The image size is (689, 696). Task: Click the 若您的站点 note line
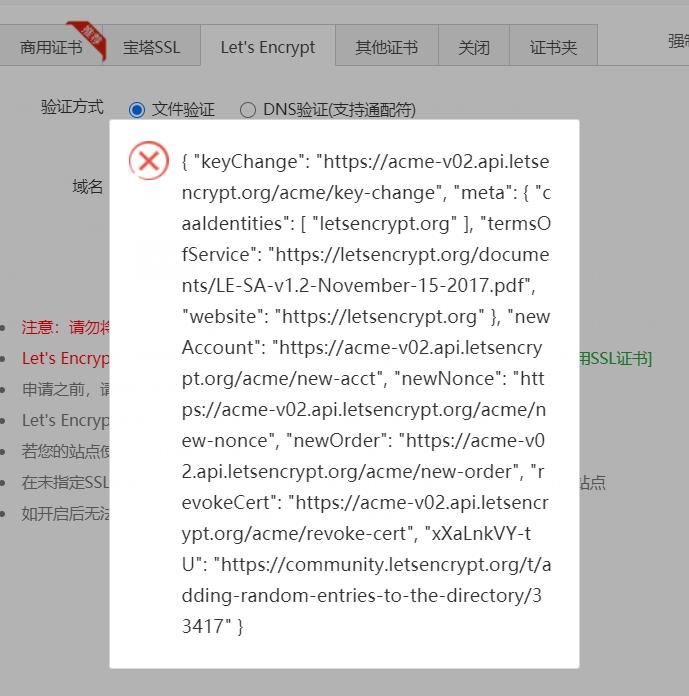(66, 451)
